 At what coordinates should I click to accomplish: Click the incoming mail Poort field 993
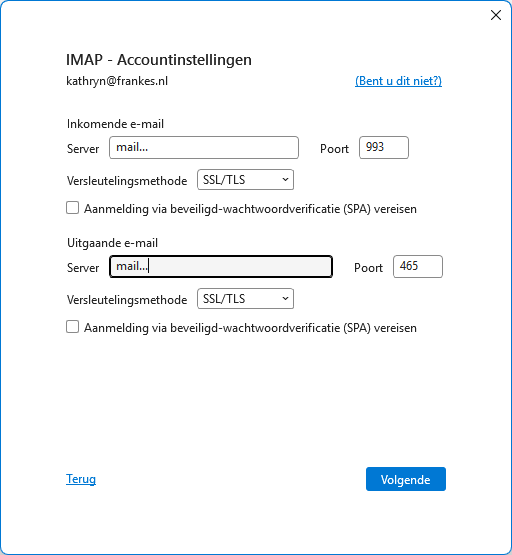[x=384, y=148]
